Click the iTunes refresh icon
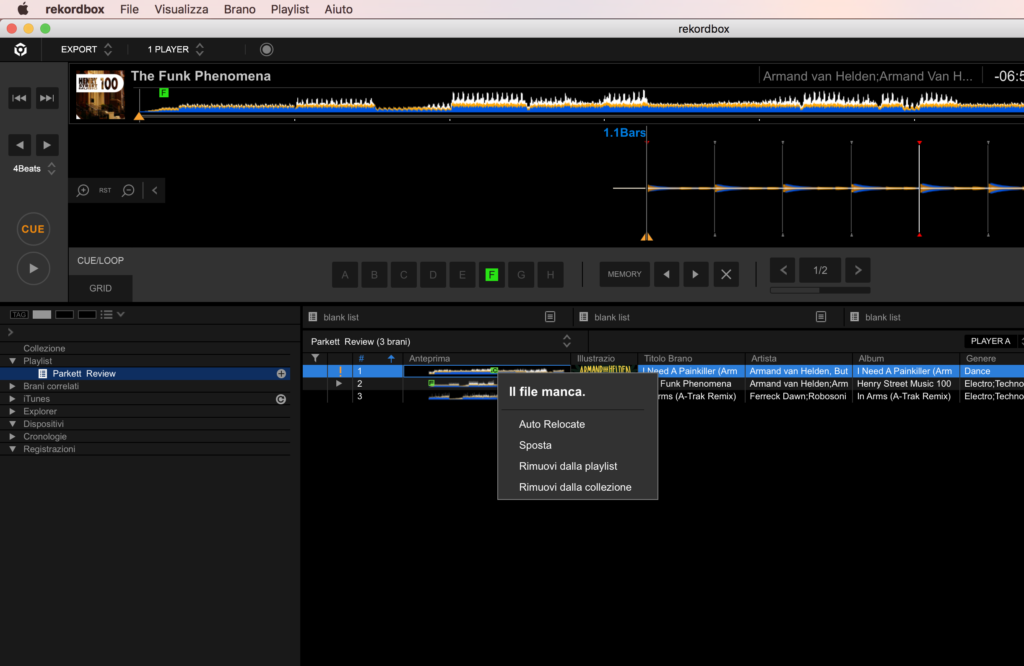This screenshot has height=666, width=1024. coord(281,399)
